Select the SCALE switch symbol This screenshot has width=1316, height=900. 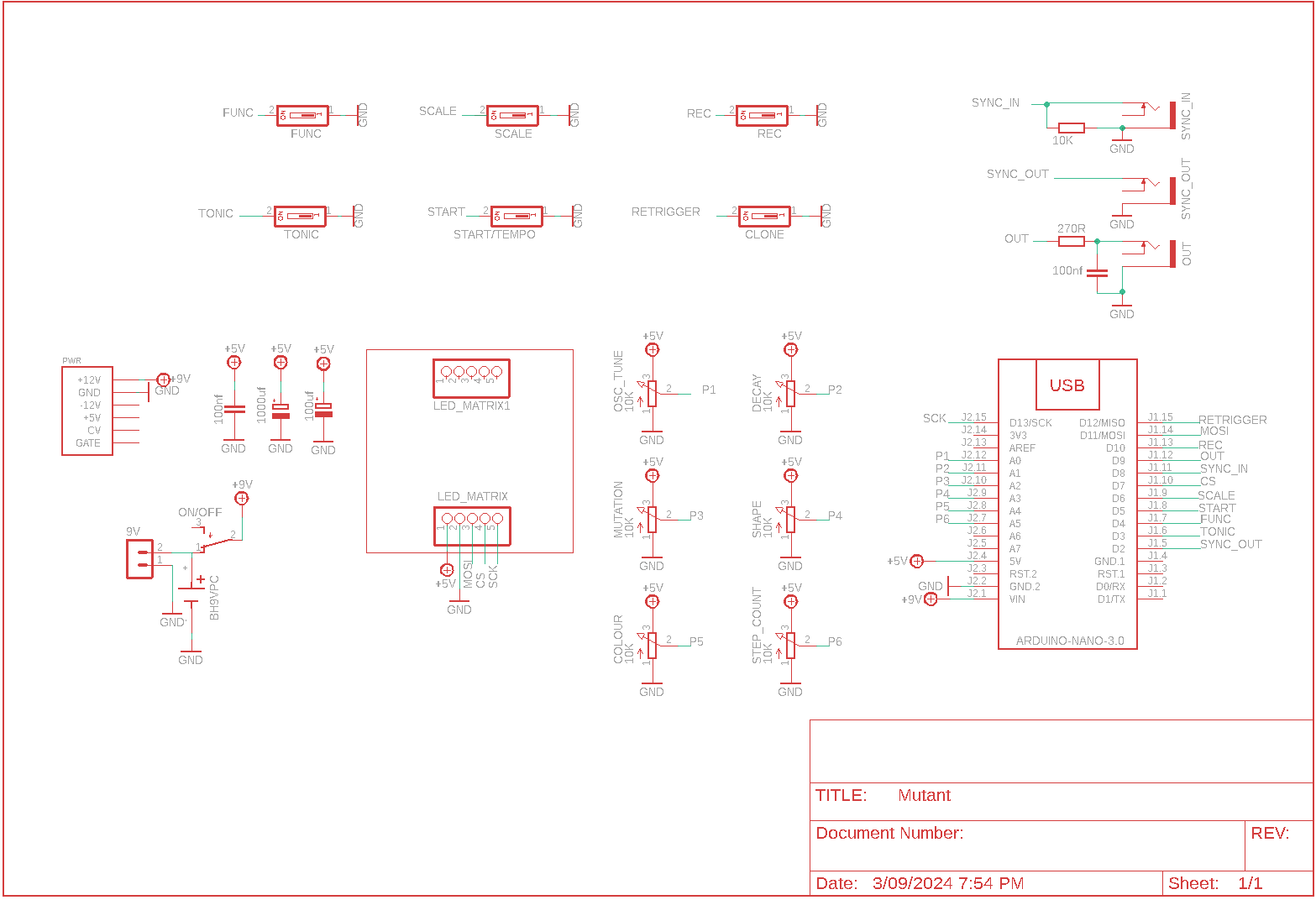(x=512, y=115)
